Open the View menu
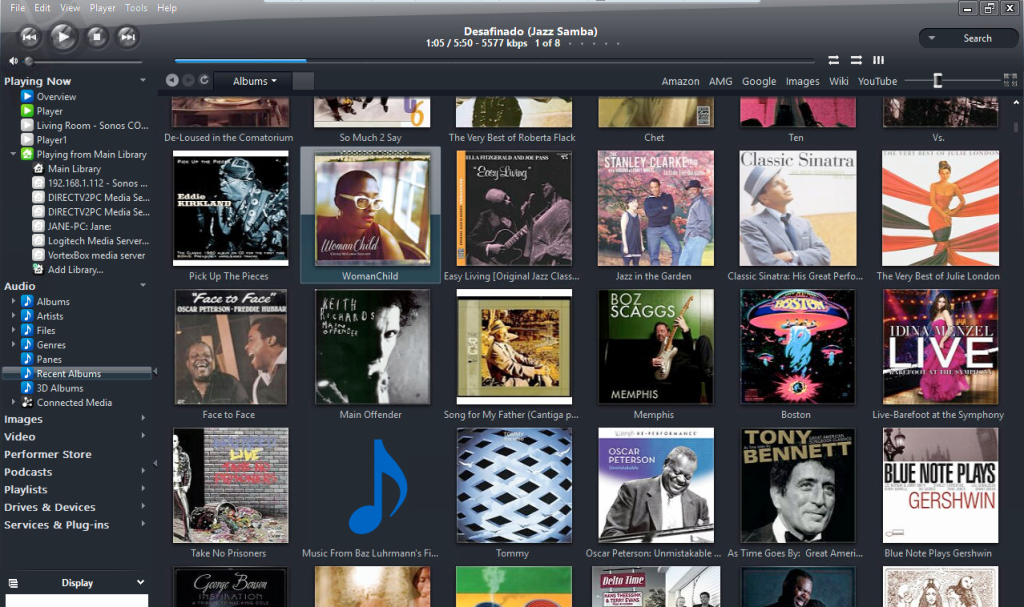This screenshot has width=1024, height=607. [x=70, y=8]
